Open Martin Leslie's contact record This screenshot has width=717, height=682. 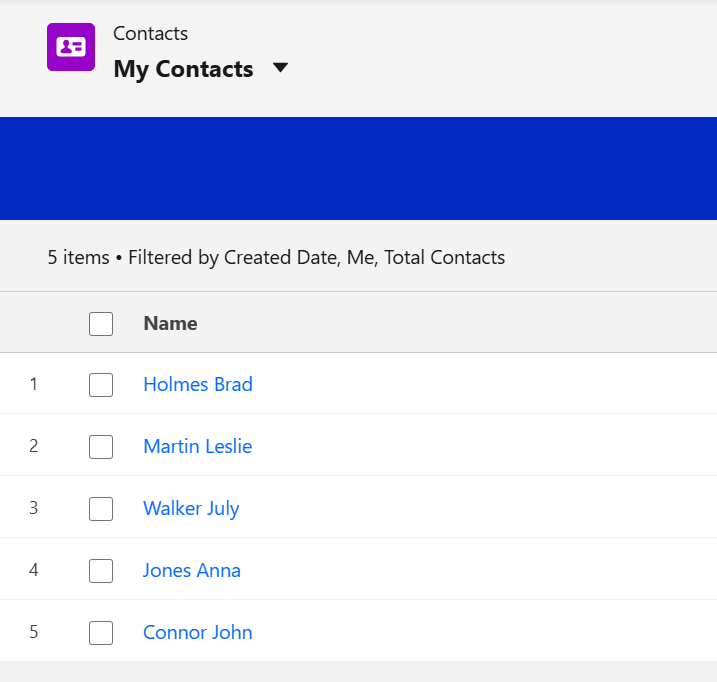coord(197,446)
